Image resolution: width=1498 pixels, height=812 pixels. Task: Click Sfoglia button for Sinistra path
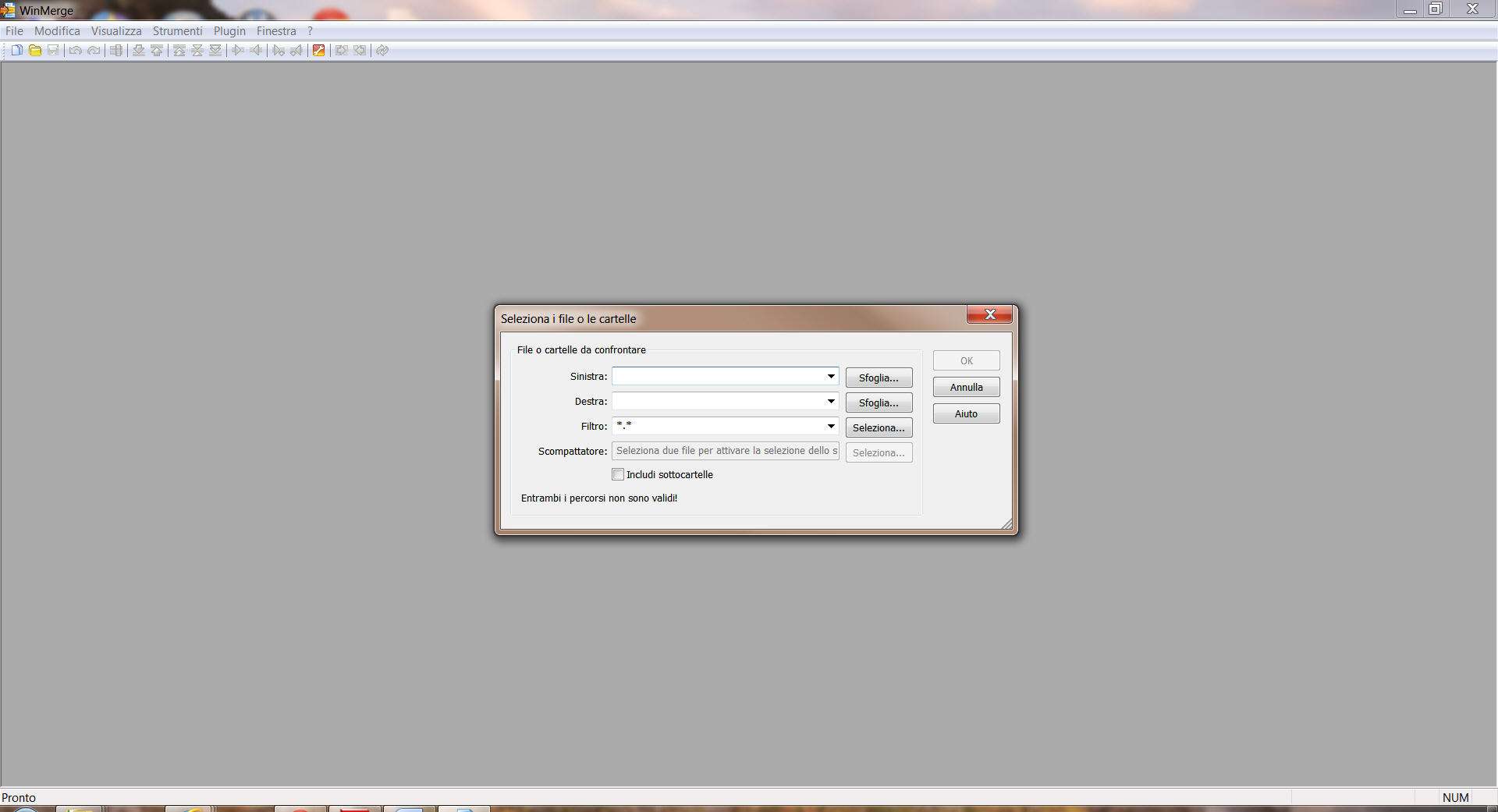(x=879, y=378)
